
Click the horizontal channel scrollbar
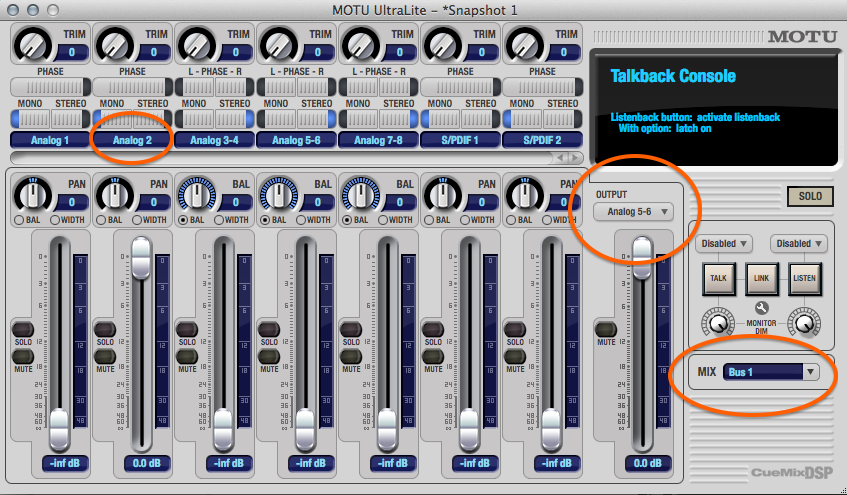(x=280, y=158)
